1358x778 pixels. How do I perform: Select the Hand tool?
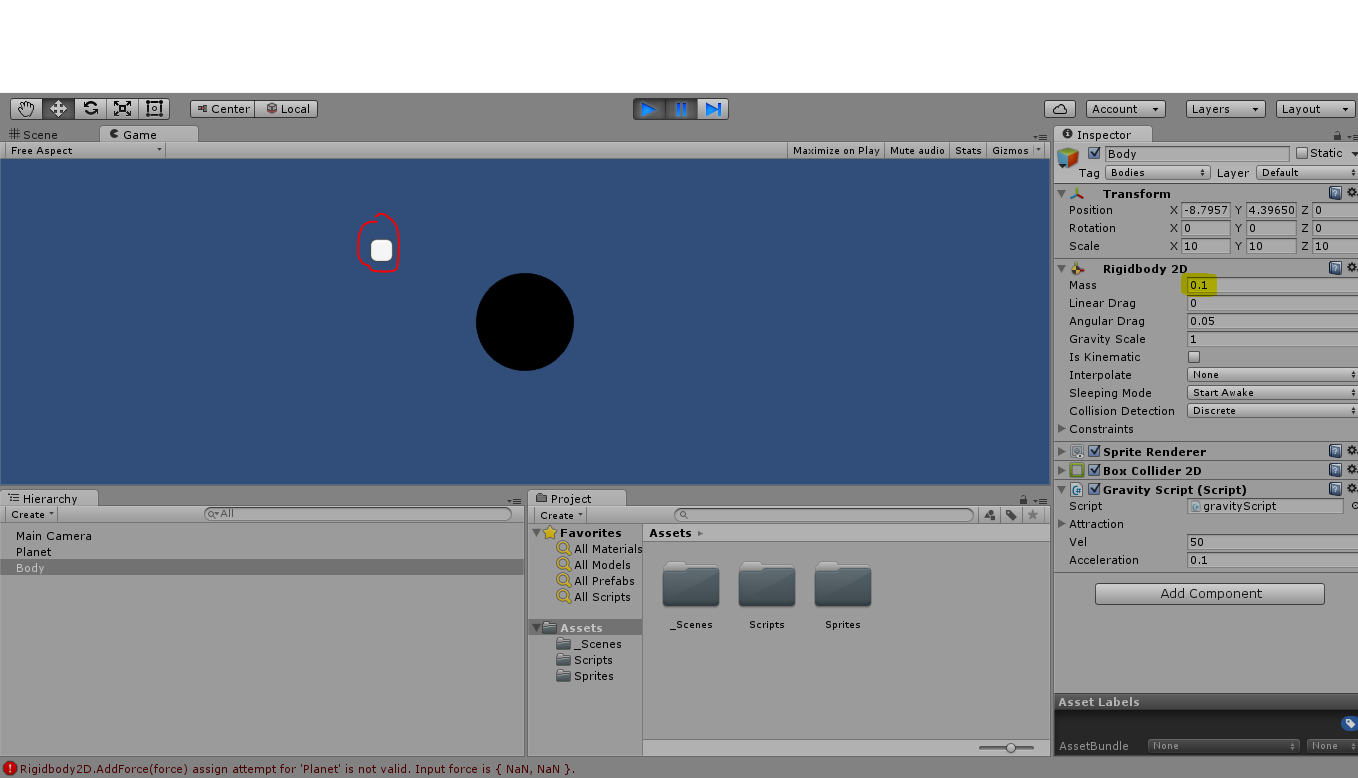click(26, 109)
